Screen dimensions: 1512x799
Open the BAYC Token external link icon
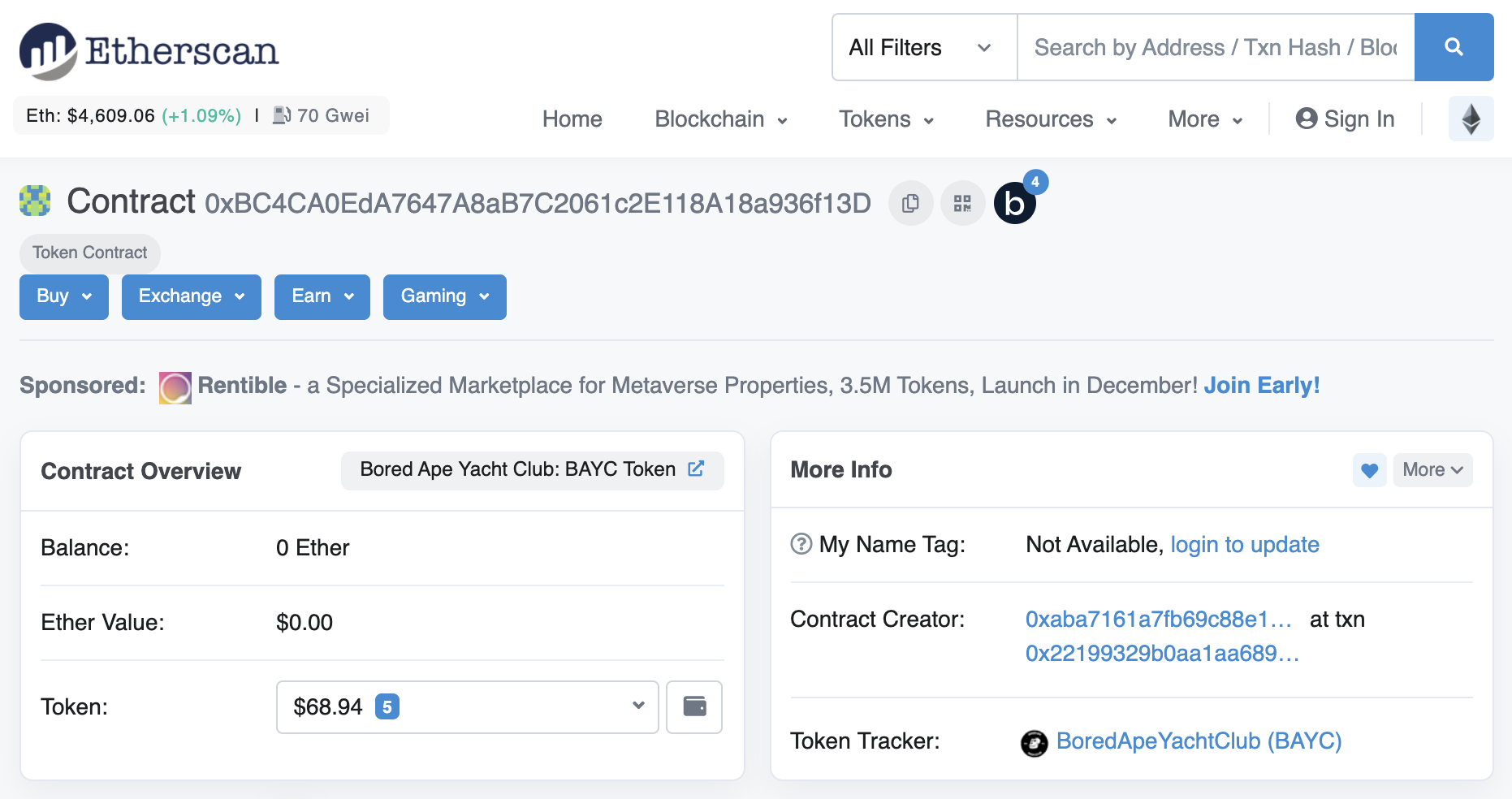click(696, 469)
